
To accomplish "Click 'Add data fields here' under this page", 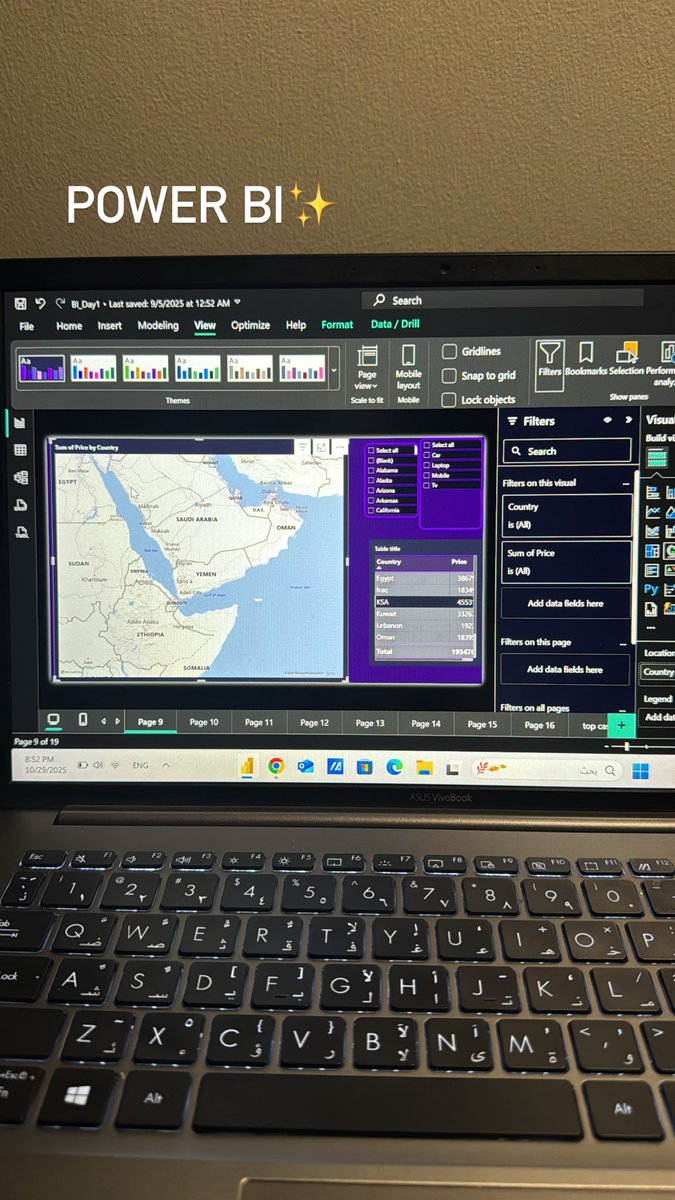I will (566, 669).
